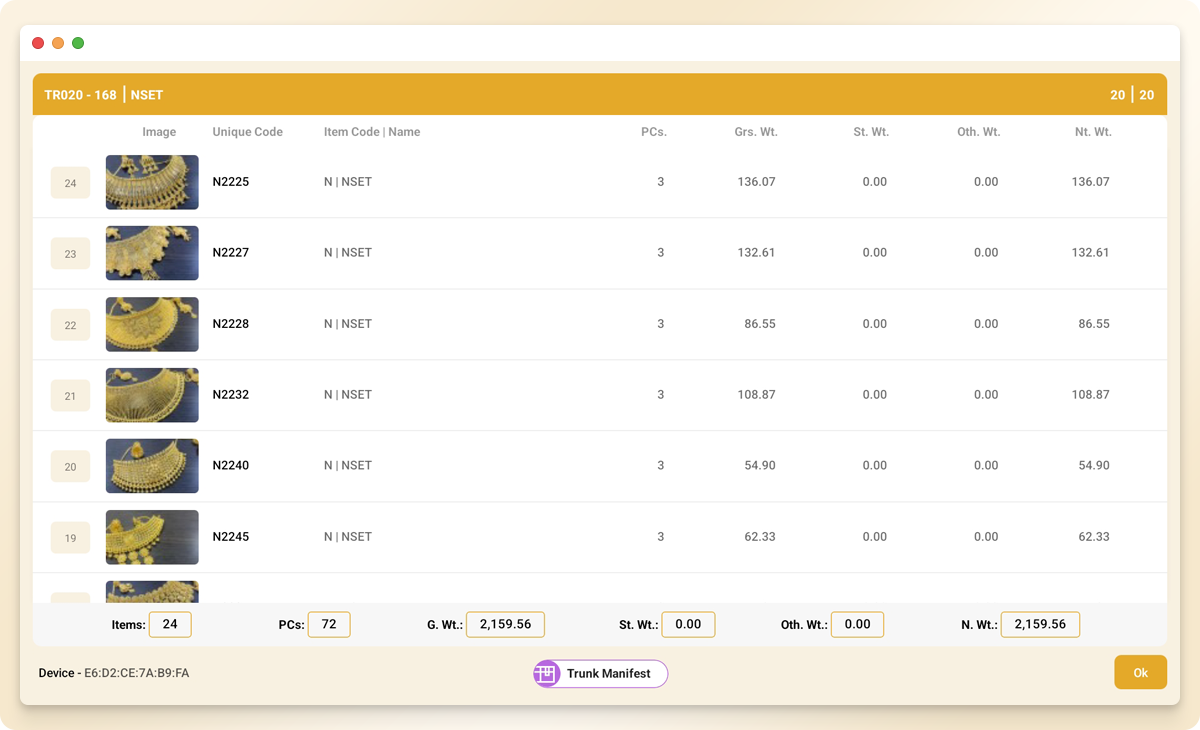The image size is (1200, 730).
Task: Click the G. Wt. total field
Action: pos(505,625)
